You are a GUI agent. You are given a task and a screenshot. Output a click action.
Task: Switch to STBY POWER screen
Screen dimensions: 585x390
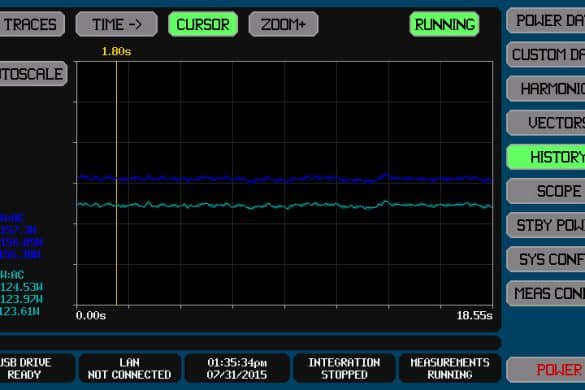(546, 225)
